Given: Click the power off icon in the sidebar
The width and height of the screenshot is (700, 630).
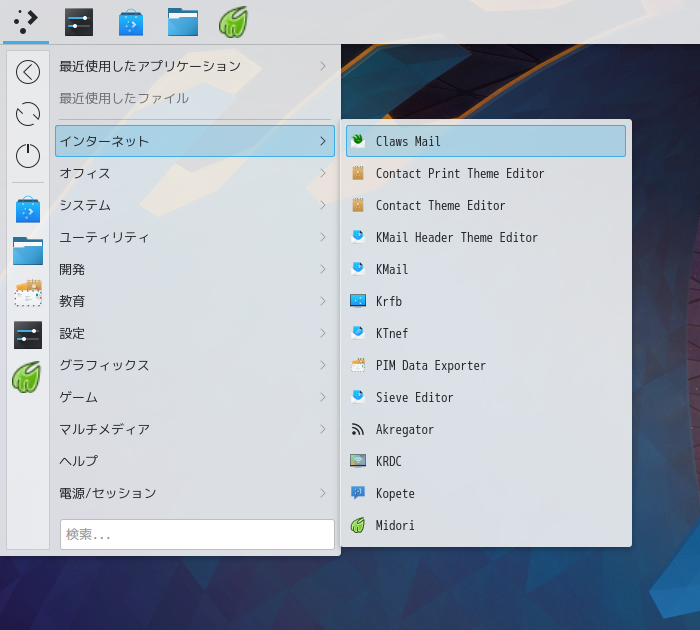Looking at the screenshot, I should point(28,155).
